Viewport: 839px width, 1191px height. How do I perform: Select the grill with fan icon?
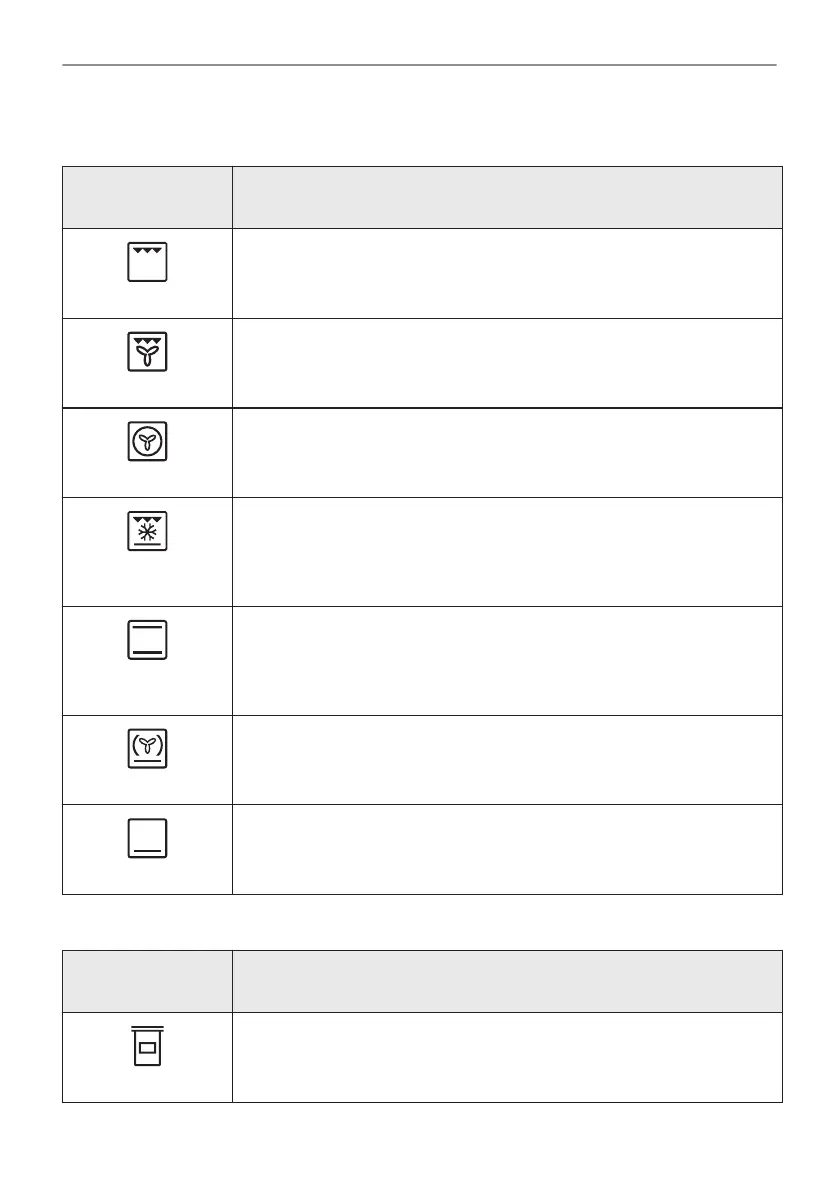click(x=147, y=352)
